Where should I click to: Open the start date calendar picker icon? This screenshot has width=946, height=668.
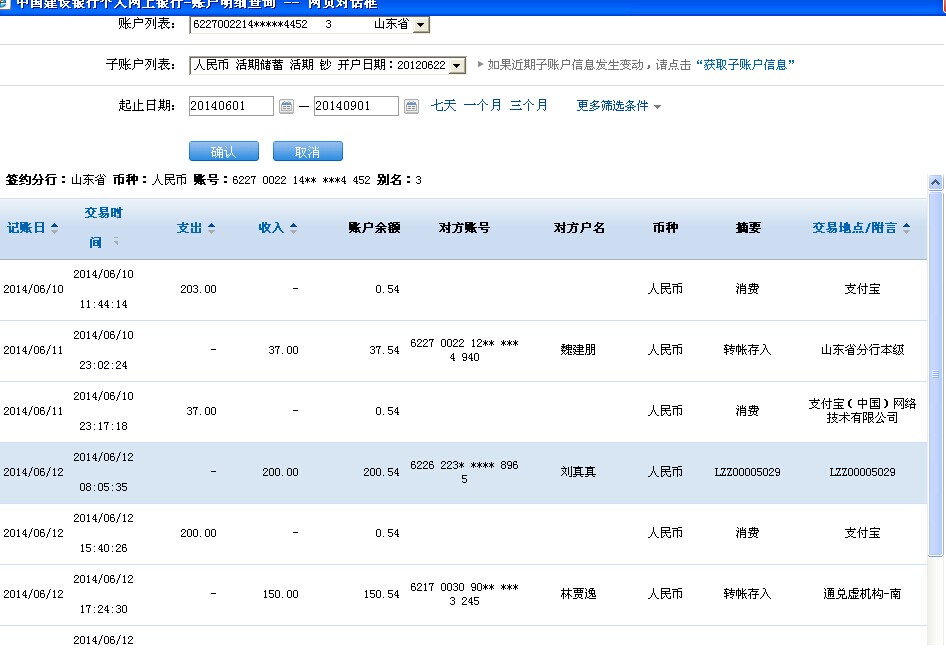pyautogui.click(x=287, y=107)
